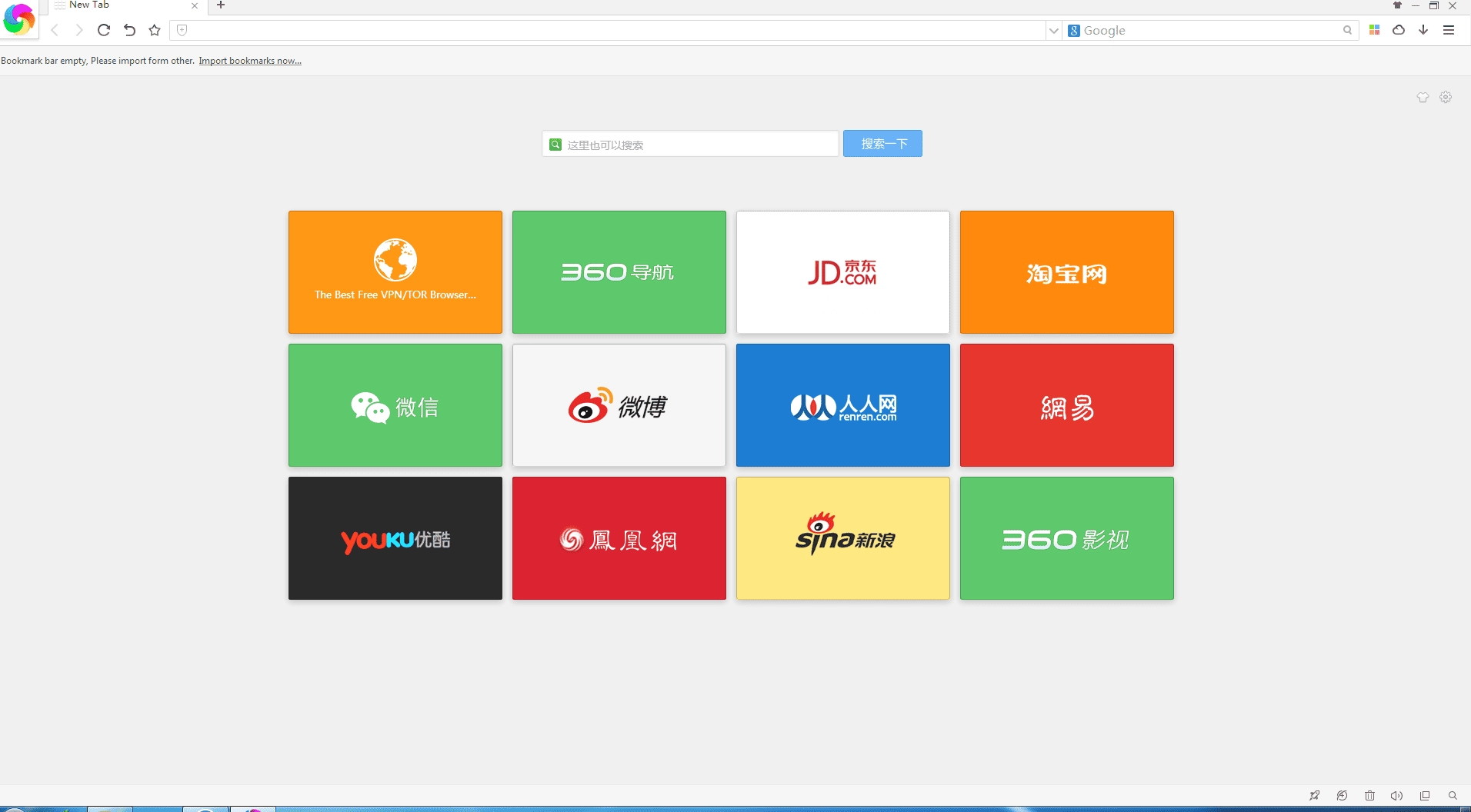This screenshot has width=1471, height=812.
Task: Click the trash bin icon in status bar
Action: tap(1369, 796)
